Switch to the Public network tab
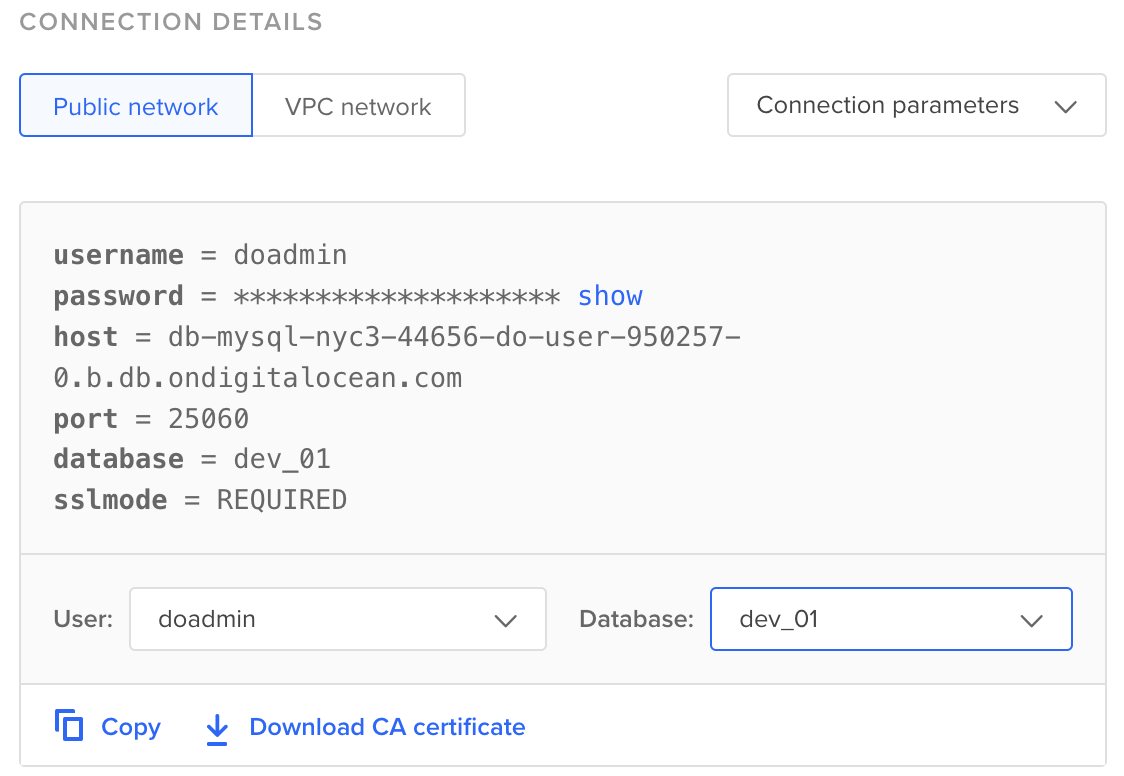 (x=136, y=105)
